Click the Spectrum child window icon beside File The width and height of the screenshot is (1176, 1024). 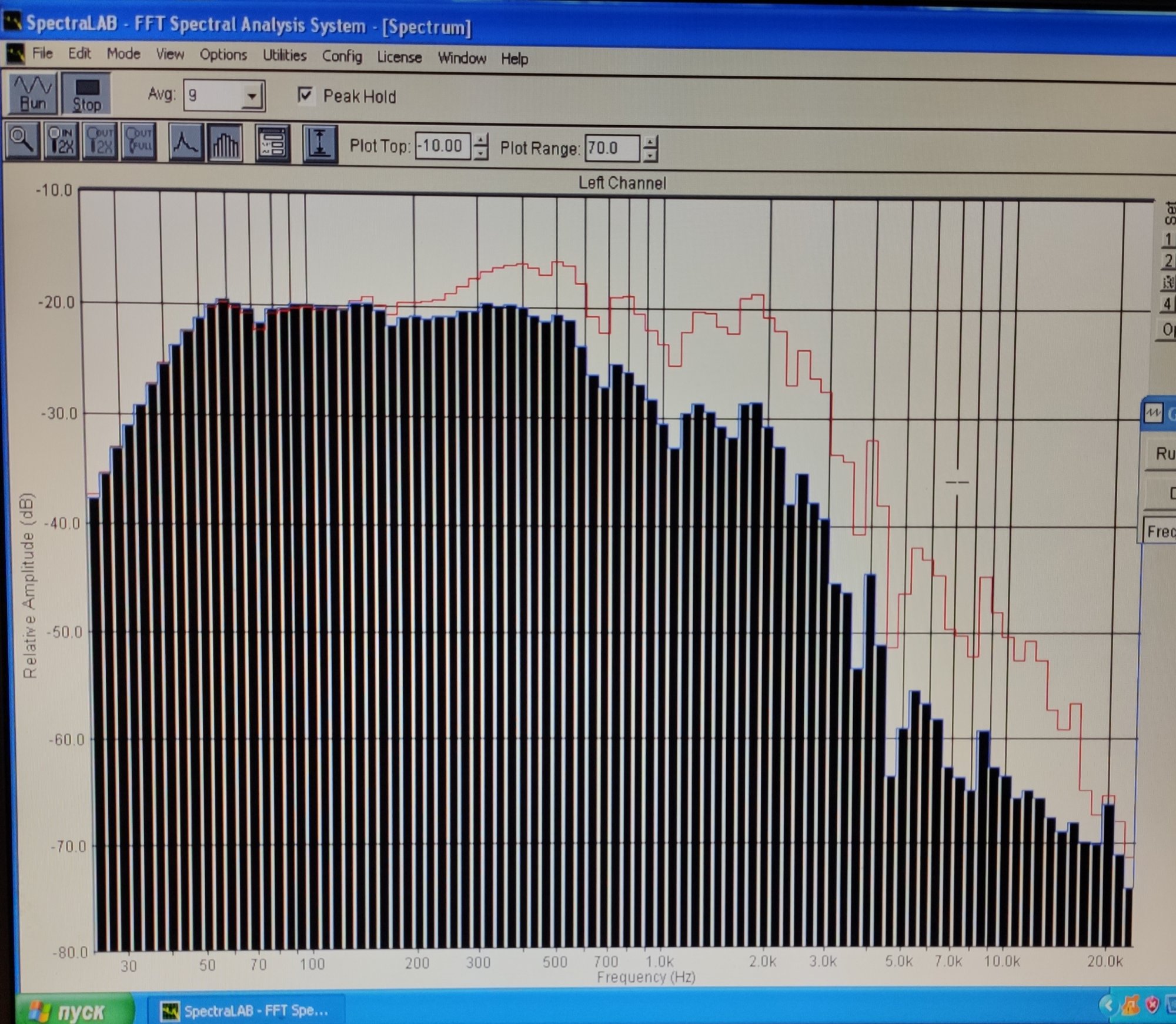point(15,53)
